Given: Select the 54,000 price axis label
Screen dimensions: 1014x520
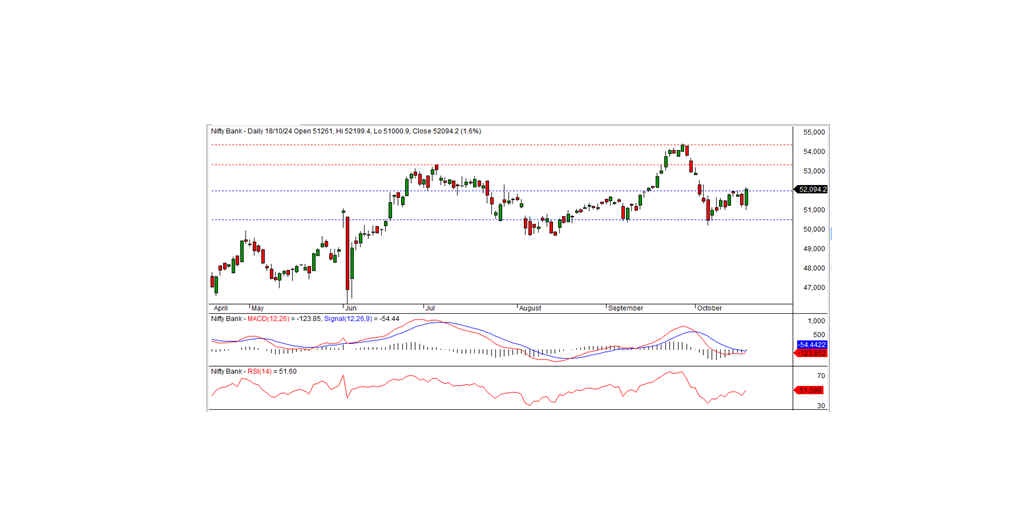Looking at the screenshot, I should pos(814,151).
